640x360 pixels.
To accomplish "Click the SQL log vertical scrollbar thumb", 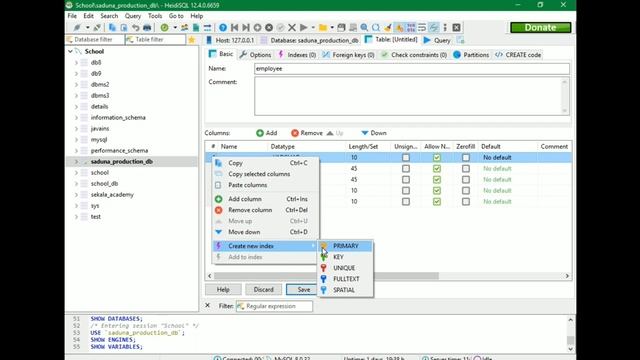I will pyautogui.click(x=570, y=340).
